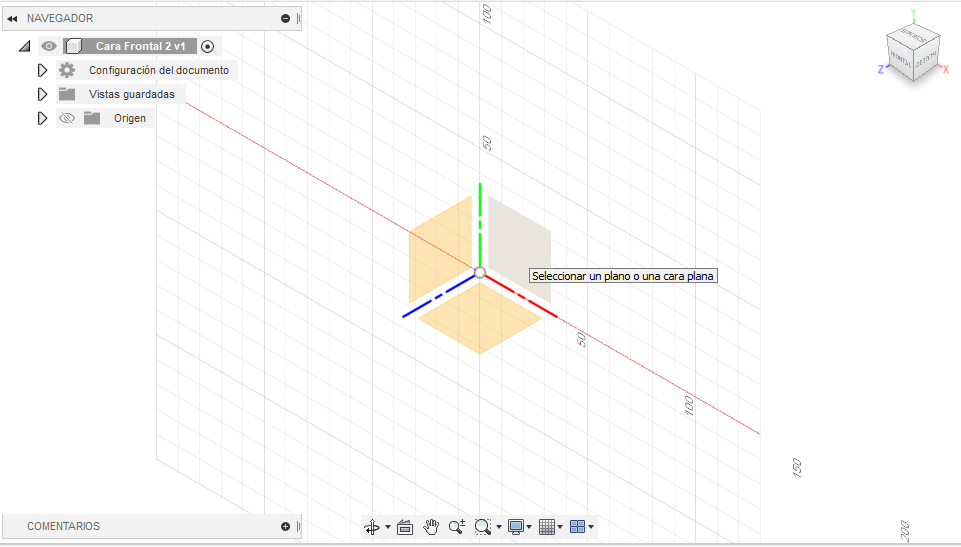The width and height of the screenshot is (961, 547).
Task: Expand the Grid and Snaps dropdown arrow
Action: [x=560, y=527]
